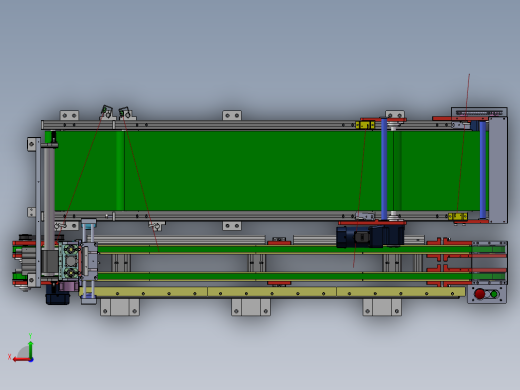Select the middle support foot at the bottom
This screenshot has width=520, height=390.
(251, 307)
